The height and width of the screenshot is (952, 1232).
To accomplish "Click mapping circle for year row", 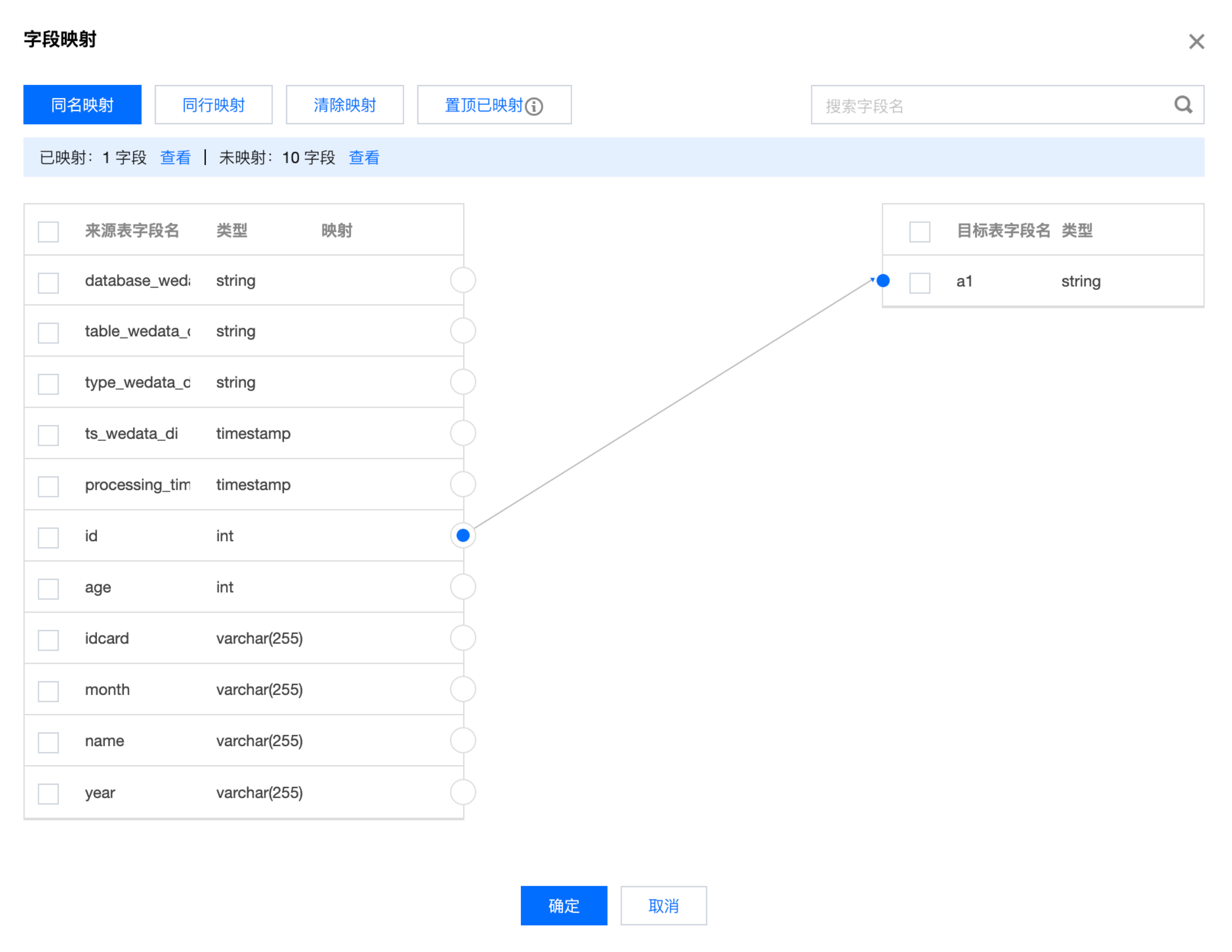I will click(x=463, y=792).
